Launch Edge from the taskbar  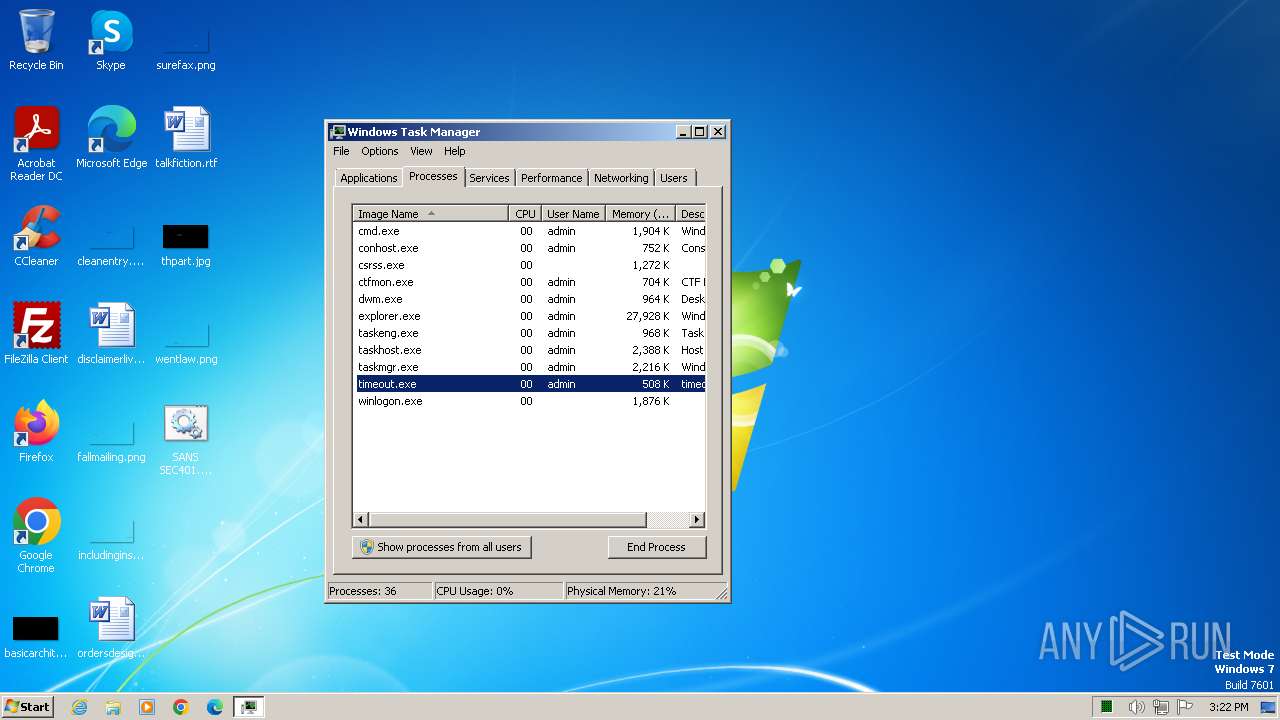(x=215, y=707)
